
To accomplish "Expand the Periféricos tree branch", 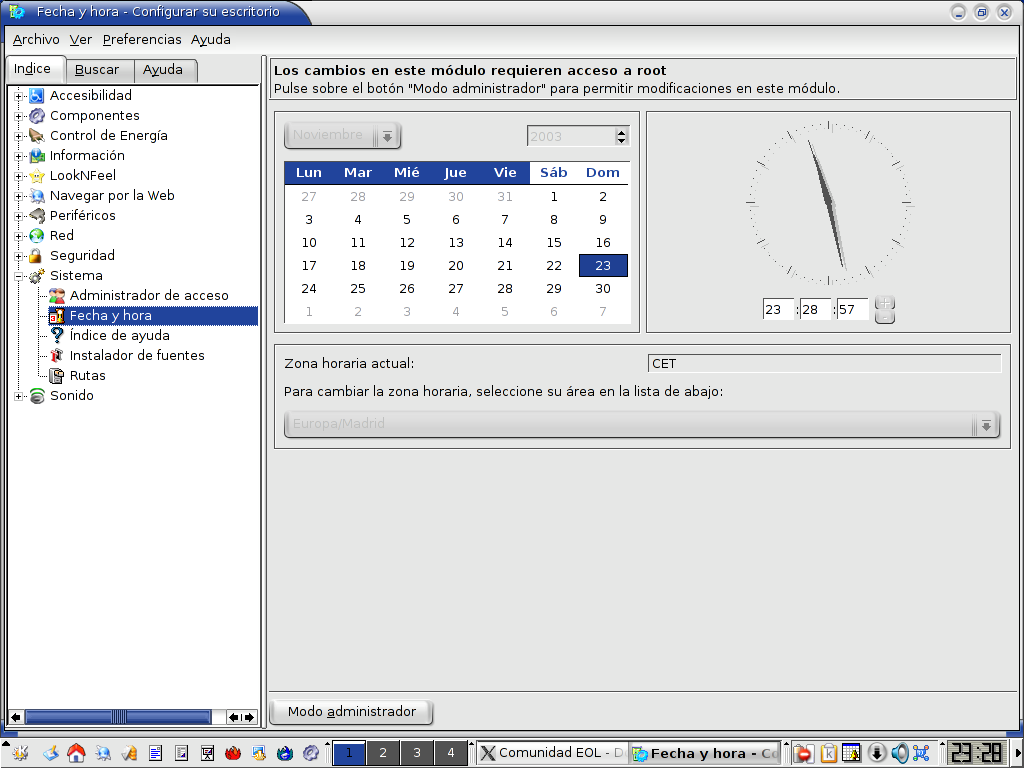I will pyautogui.click(x=19, y=216).
